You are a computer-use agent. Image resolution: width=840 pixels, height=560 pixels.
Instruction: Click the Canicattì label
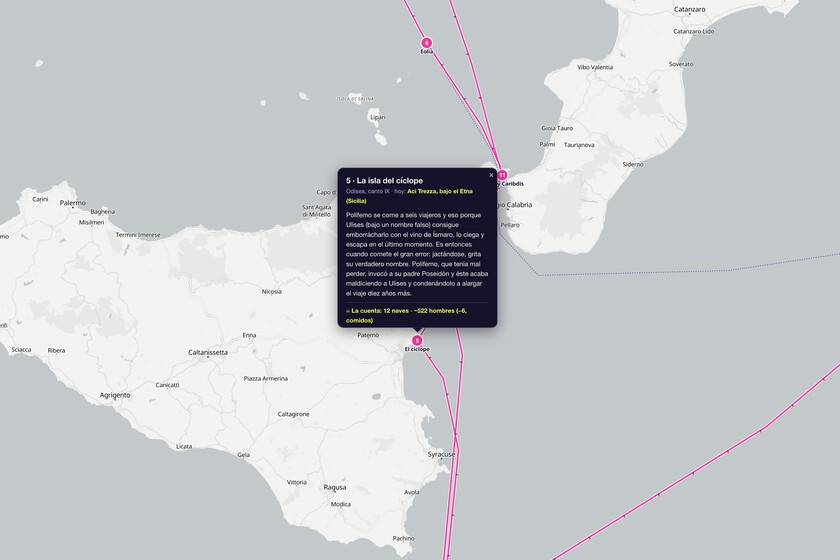pyautogui.click(x=167, y=385)
